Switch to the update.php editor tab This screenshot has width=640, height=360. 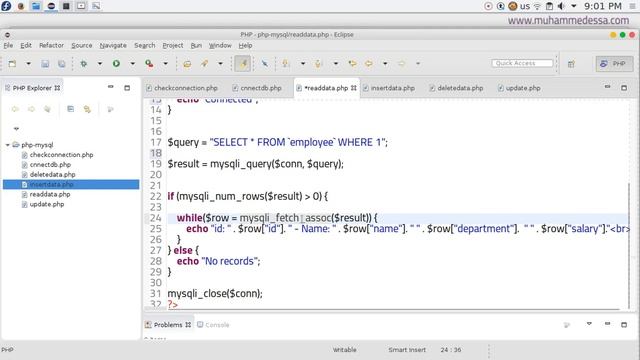pos(519,88)
